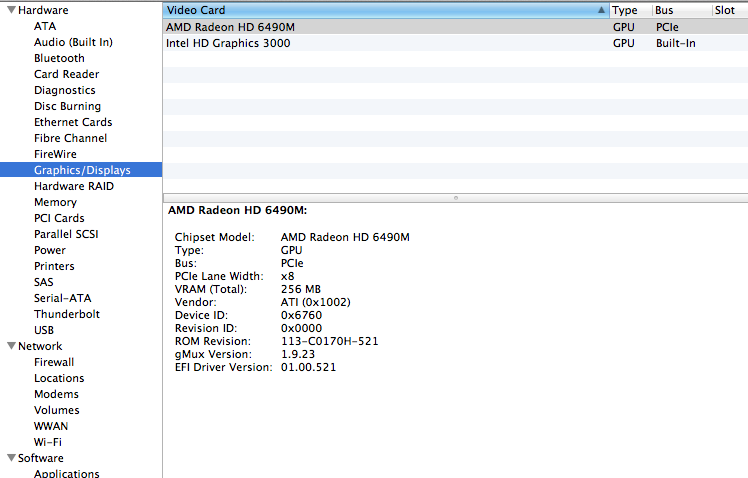
Task: Select WWAN under Network
Action: 51,426
